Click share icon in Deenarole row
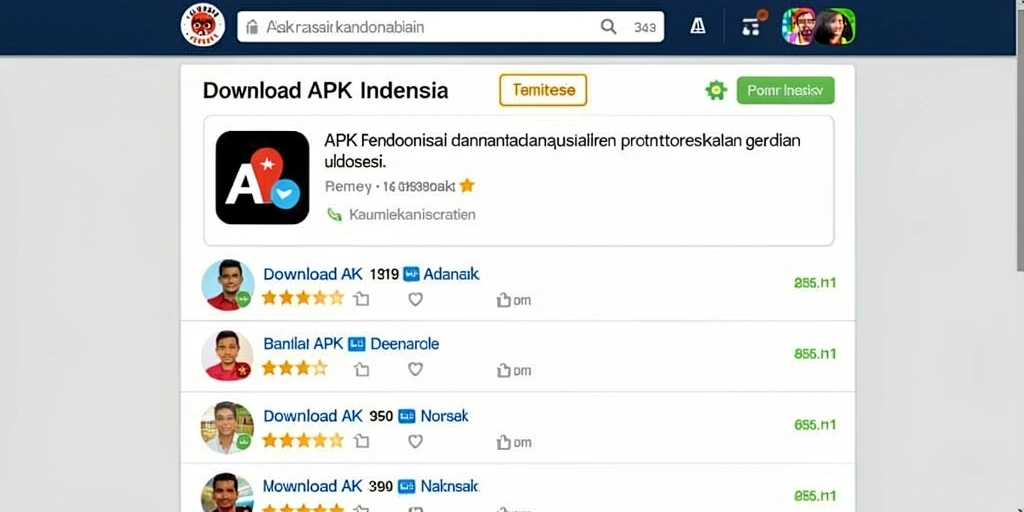The height and width of the screenshot is (512, 1024). coord(361,370)
